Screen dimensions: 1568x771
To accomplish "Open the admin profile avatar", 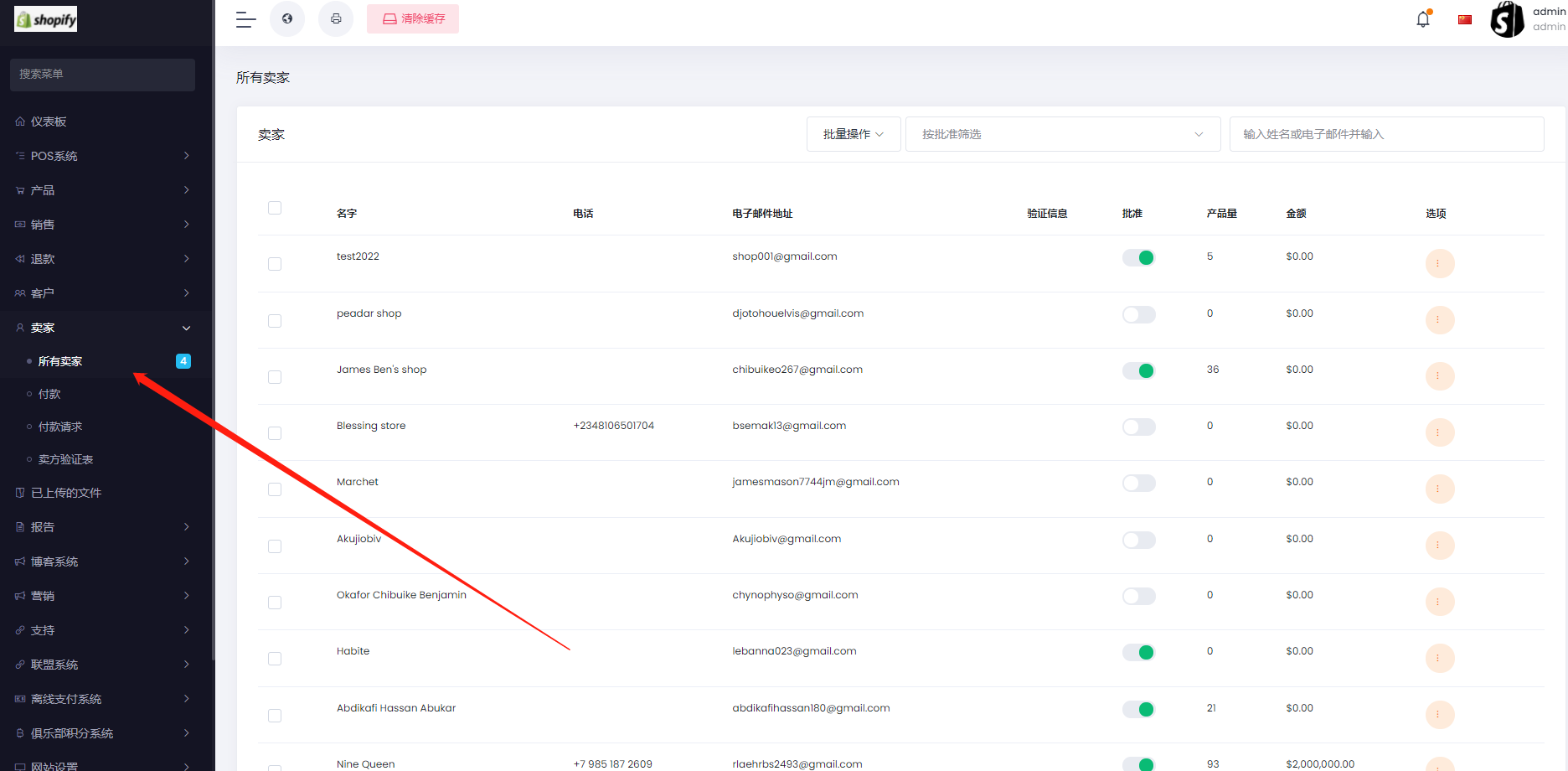I will coord(1508,19).
